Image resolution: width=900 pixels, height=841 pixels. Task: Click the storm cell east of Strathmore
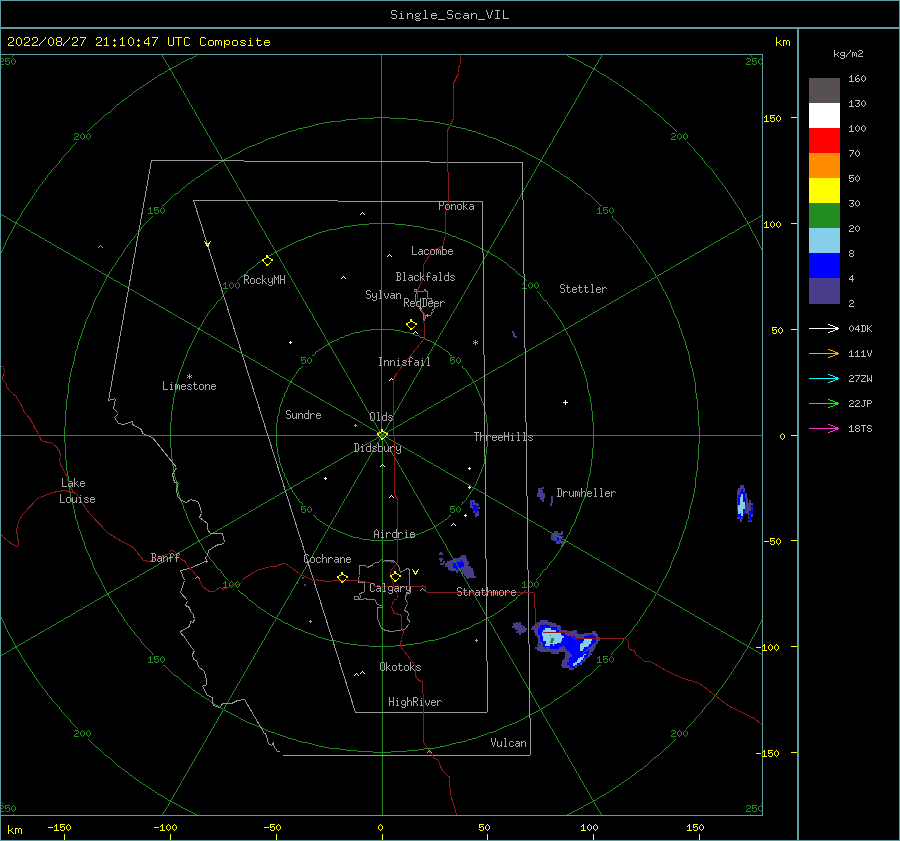click(x=565, y=643)
